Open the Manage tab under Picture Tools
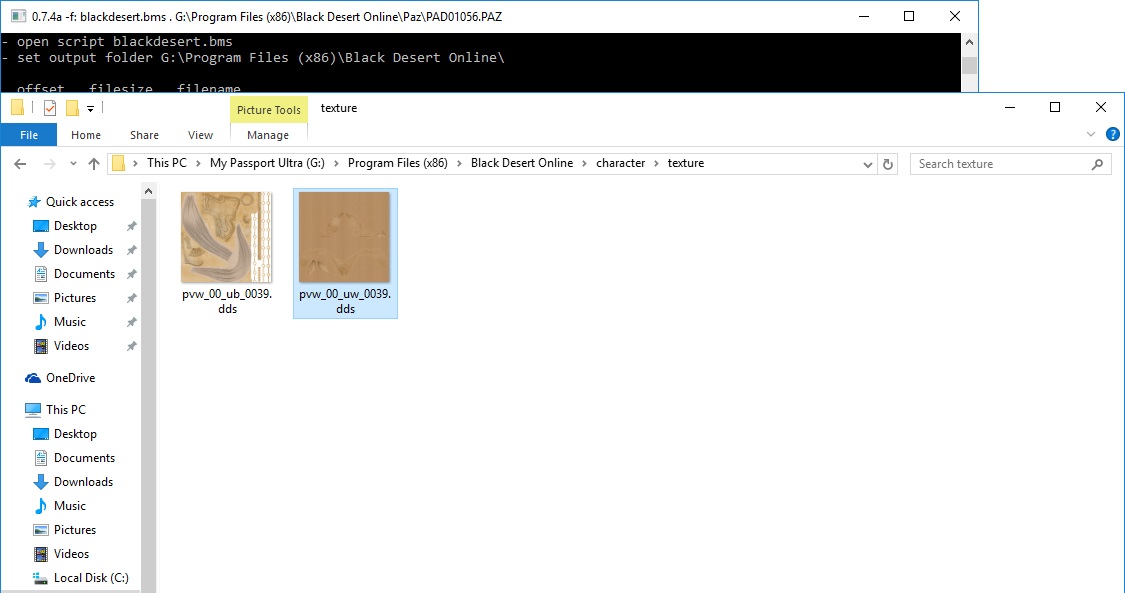 point(268,135)
